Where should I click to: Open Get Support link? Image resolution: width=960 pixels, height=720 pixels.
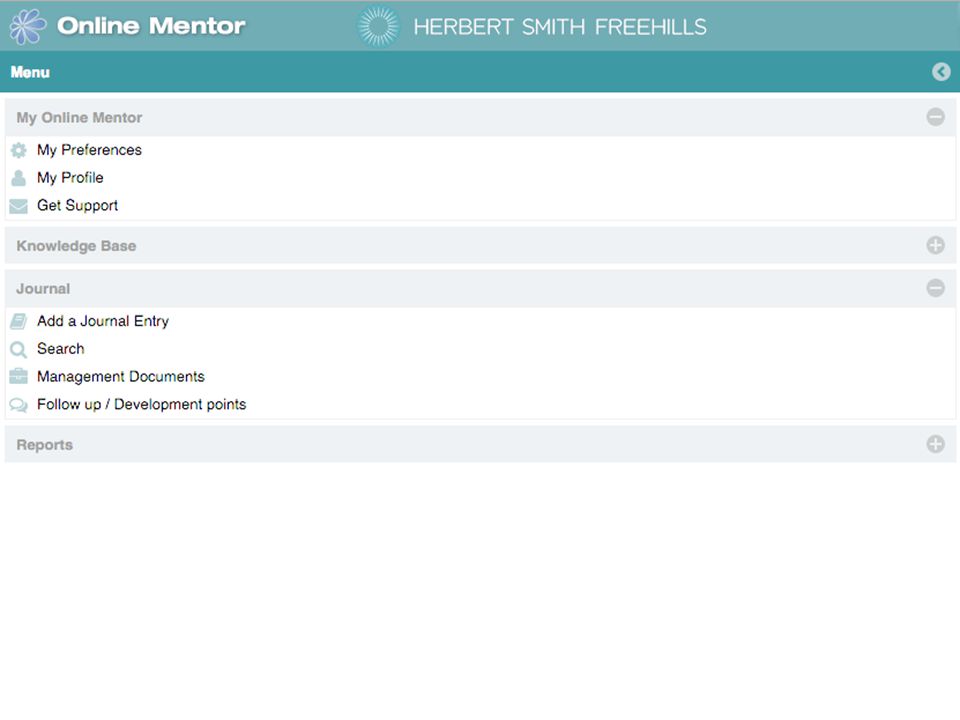(x=78, y=206)
